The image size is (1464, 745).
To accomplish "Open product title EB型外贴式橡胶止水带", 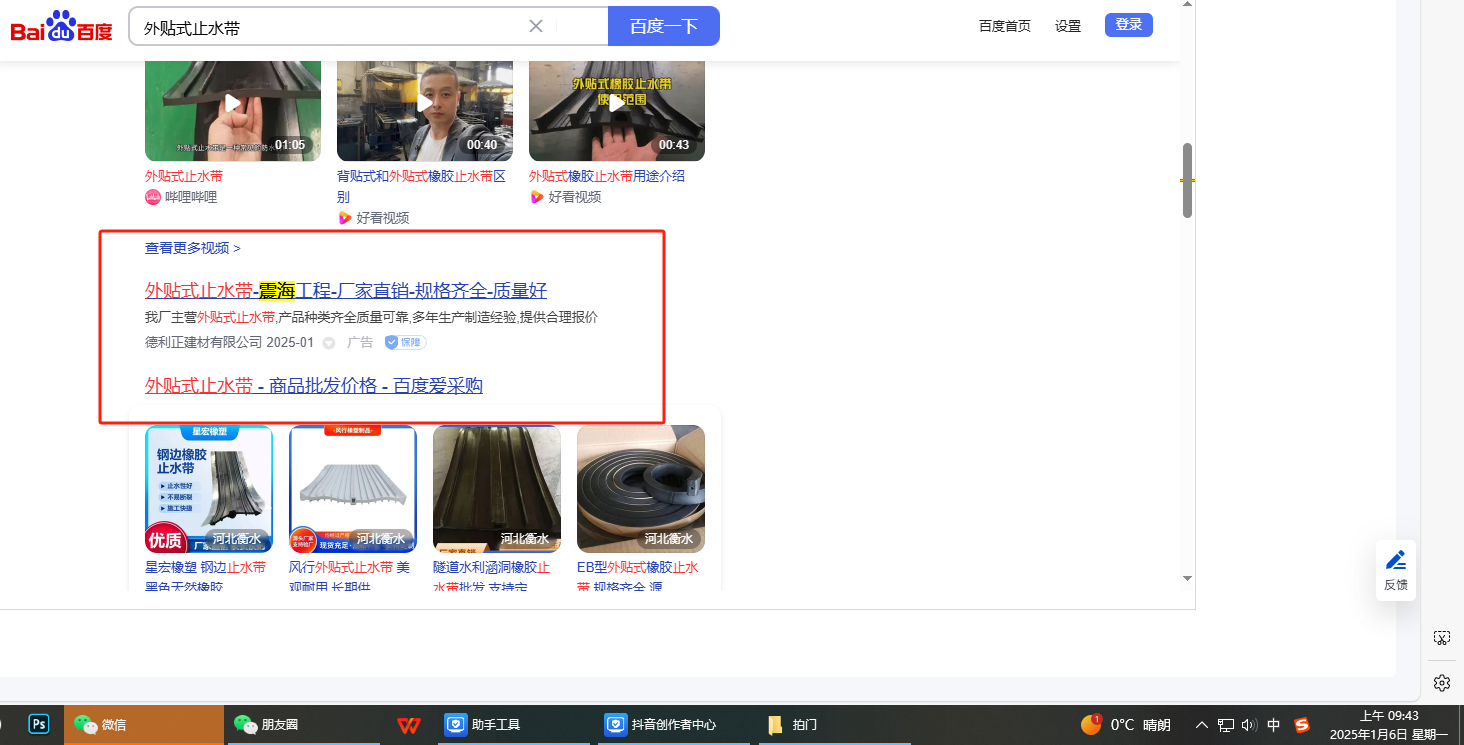I will point(638,576).
